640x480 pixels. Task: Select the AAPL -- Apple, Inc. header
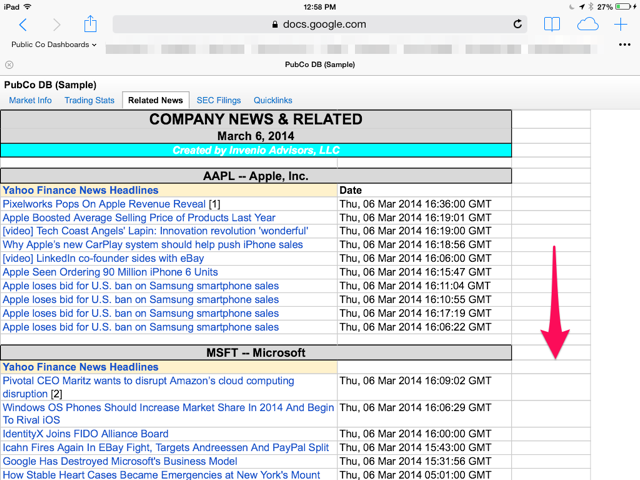tap(256, 176)
